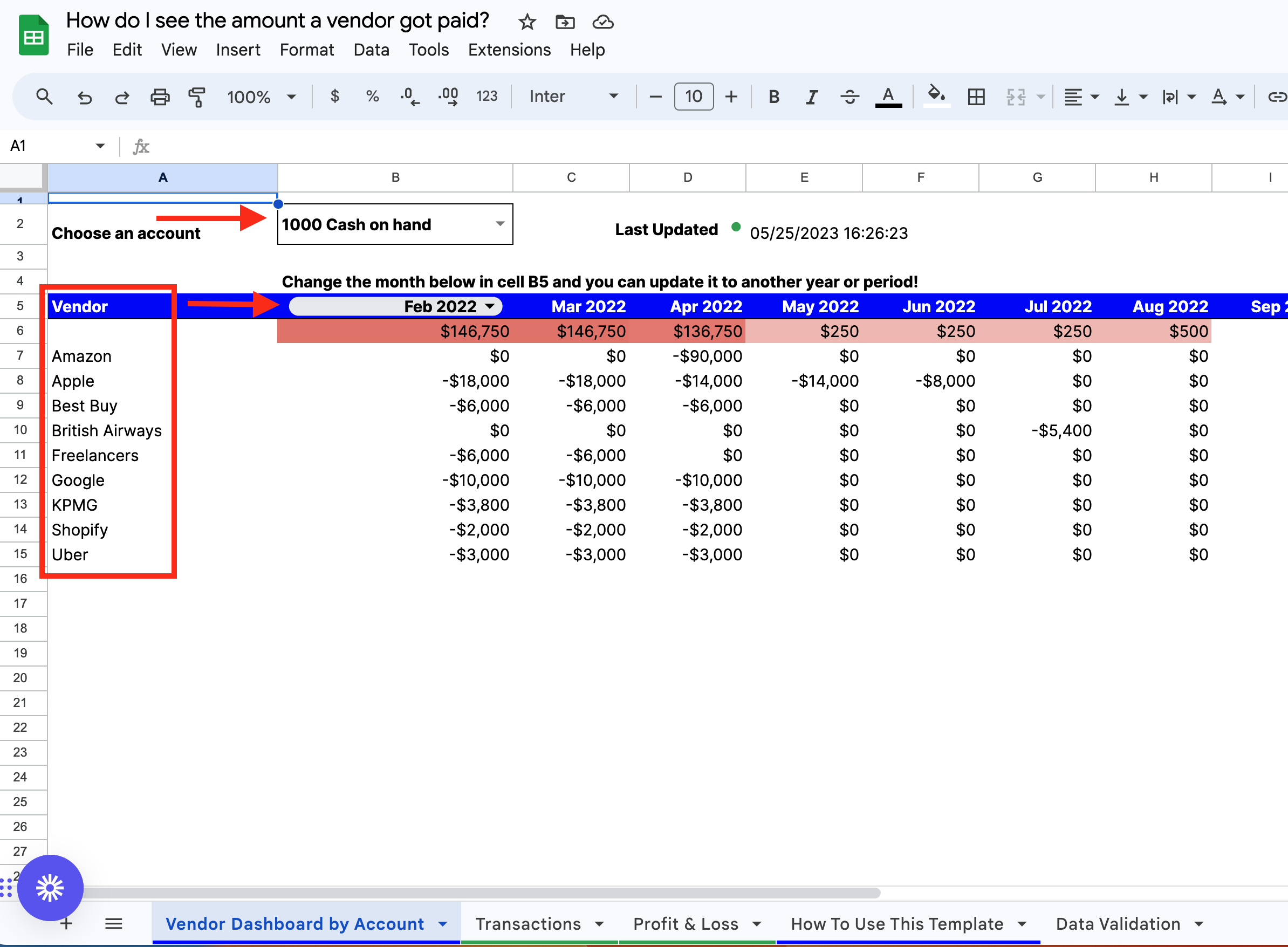Image resolution: width=1288 pixels, height=947 pixels.
Task: Insert a link
Action: pos(1277,97)
